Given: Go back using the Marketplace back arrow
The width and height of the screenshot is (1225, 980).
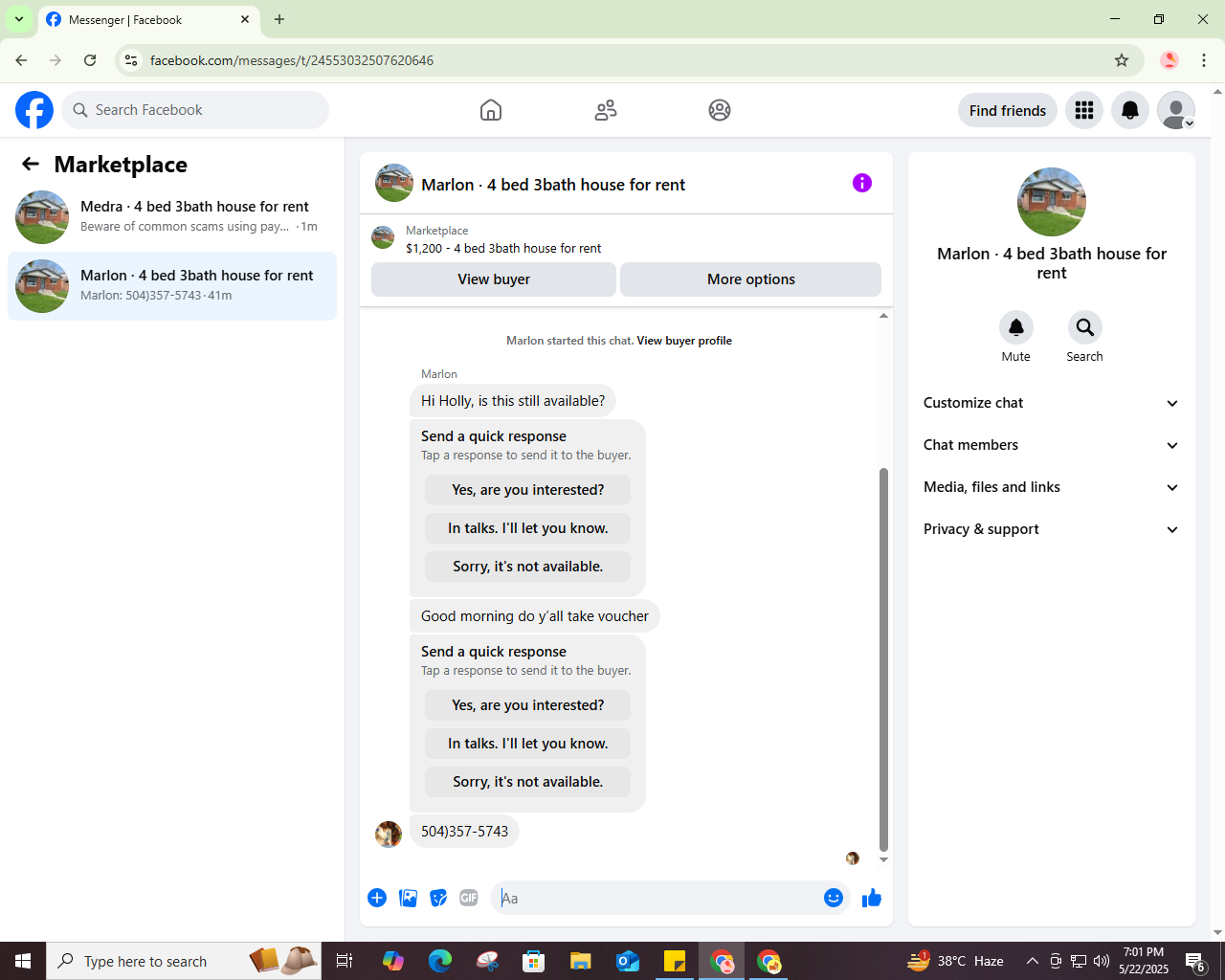Looking at the screenshot, I should pos(31,165).
